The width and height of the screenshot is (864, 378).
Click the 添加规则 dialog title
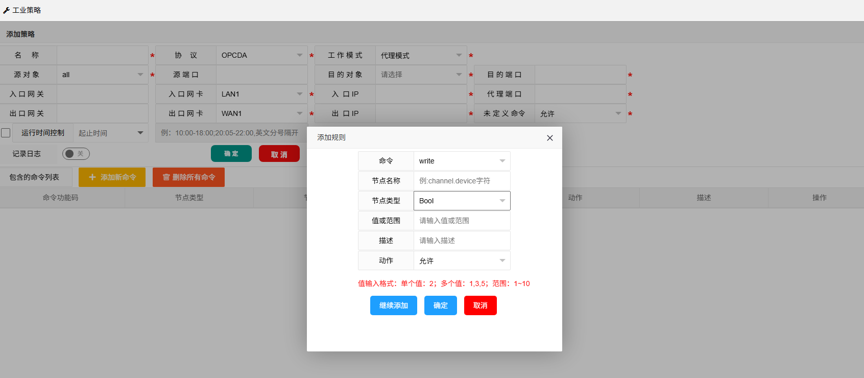(331, 138)
